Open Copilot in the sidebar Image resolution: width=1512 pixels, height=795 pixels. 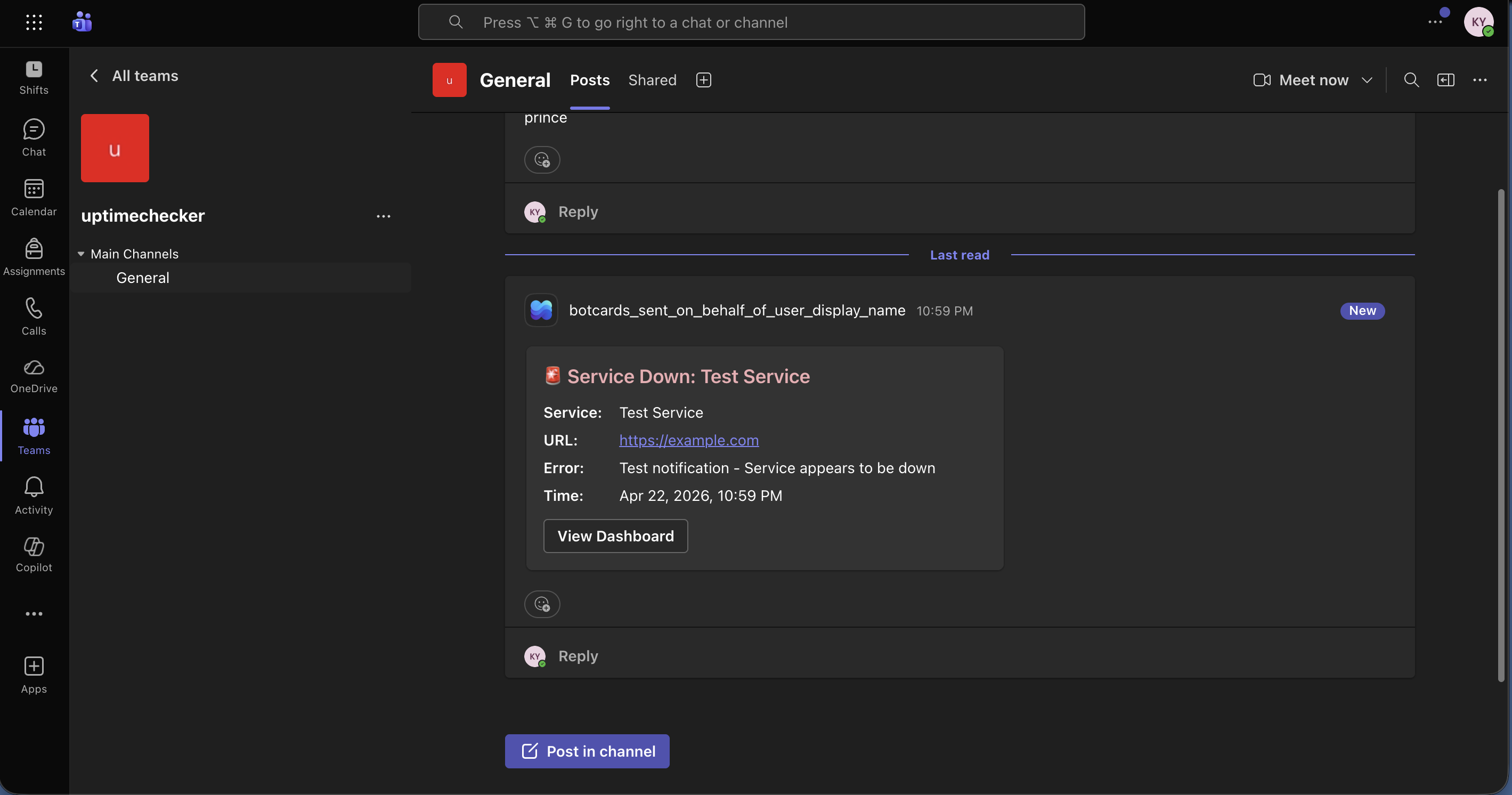click(x=34, y=555)
